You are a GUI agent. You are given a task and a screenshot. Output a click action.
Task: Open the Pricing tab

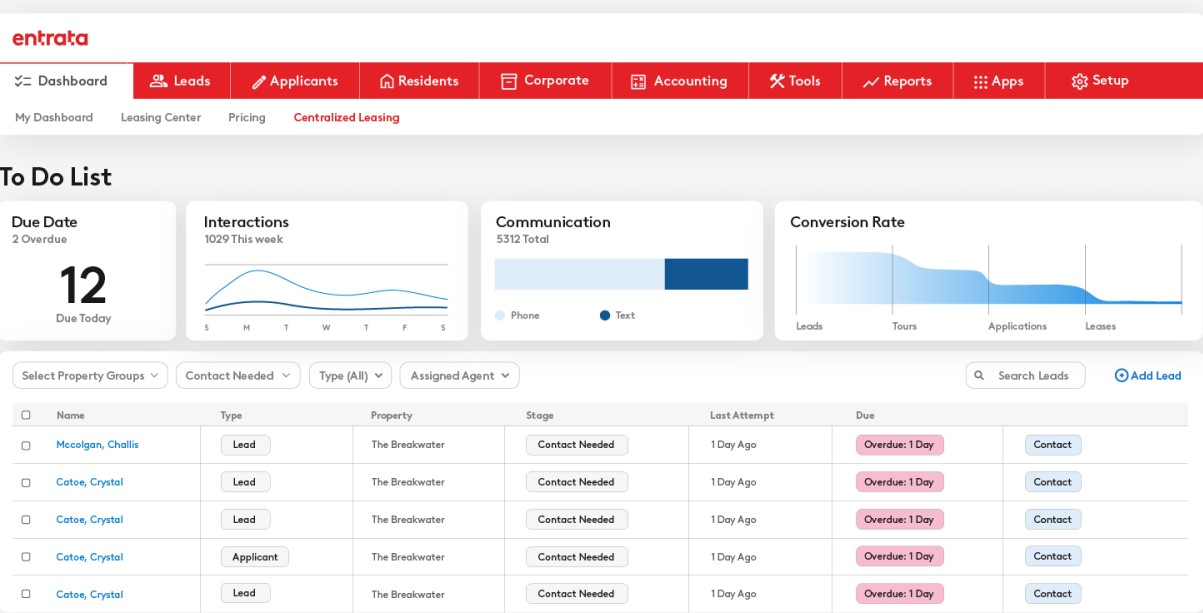coord(246,117)
